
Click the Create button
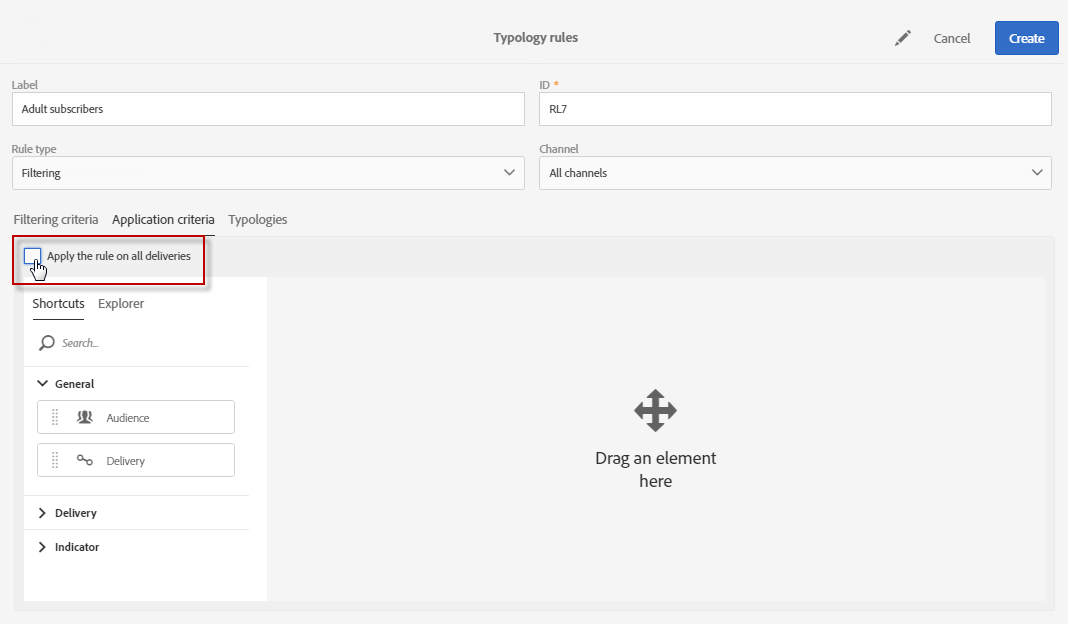pyautogui.click(x=1026, y=38)
